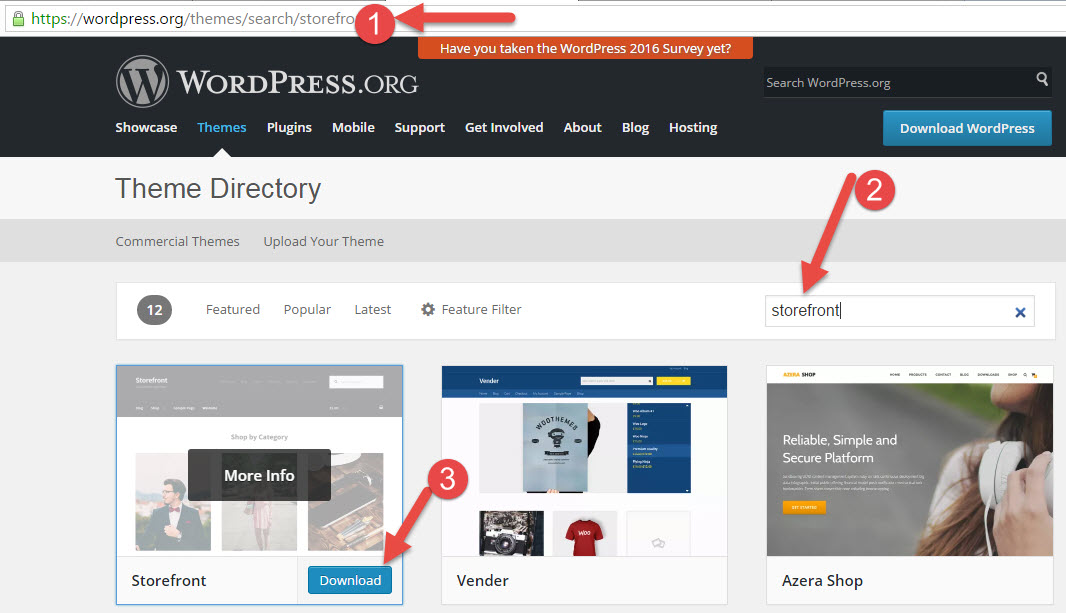The width and height of the screenshot is (1066, 613).
Task: Open the Showcase section
Action: [146, 127]
